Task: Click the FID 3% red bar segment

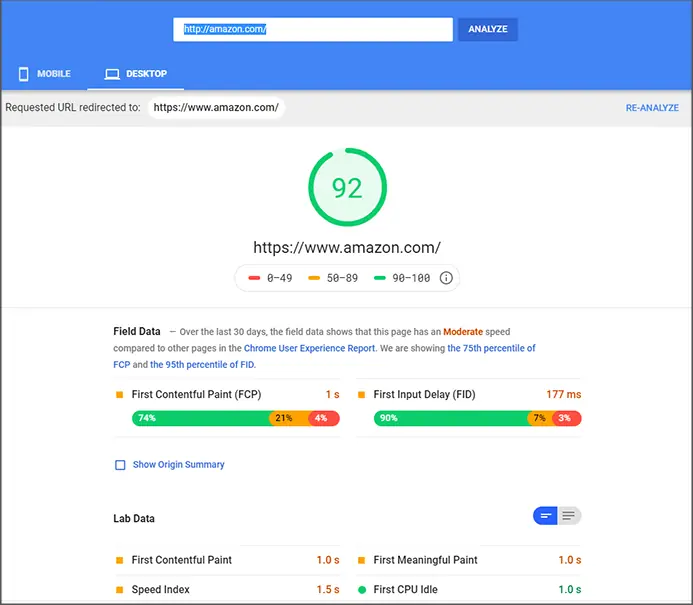Action: pyautogui.click(x=567, y=418)
